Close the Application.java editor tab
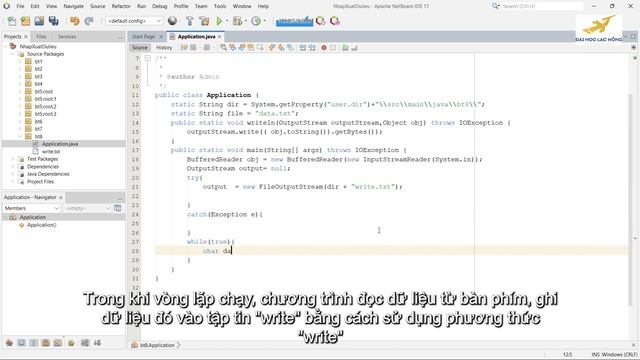Screen dimensions: 640x360 220,37
